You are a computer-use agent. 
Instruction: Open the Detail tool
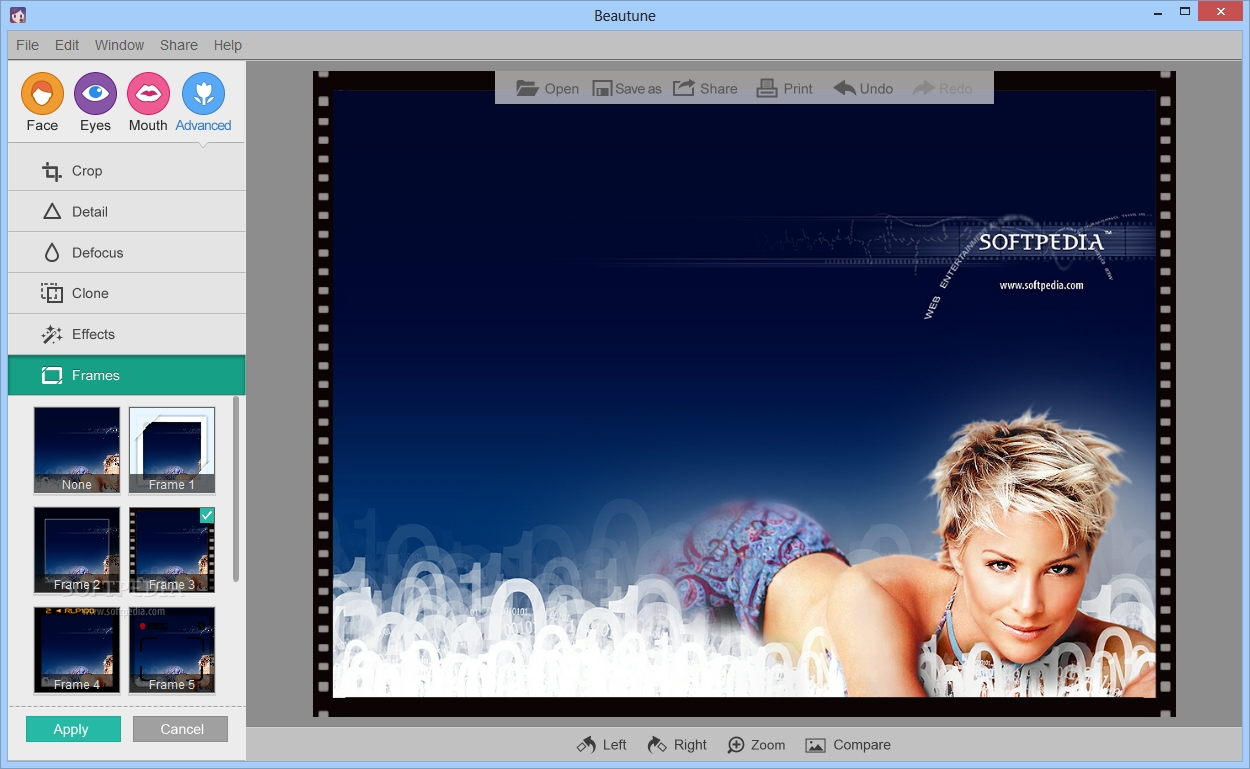click(x=126, y=212)
